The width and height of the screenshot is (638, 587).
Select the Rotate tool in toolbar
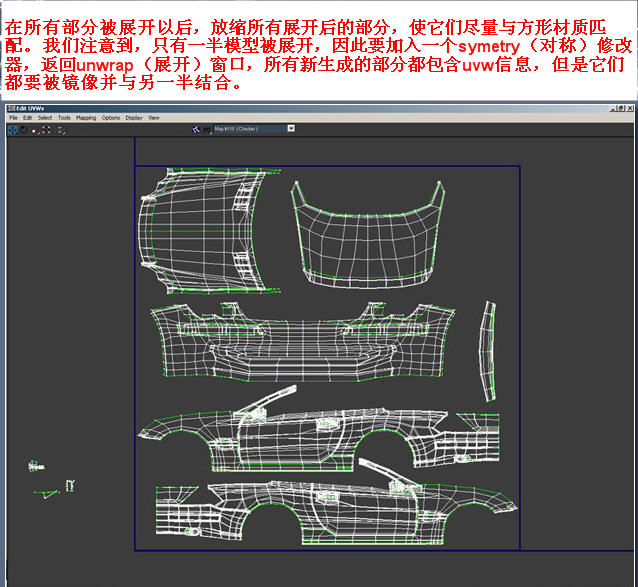click(22, 129)
